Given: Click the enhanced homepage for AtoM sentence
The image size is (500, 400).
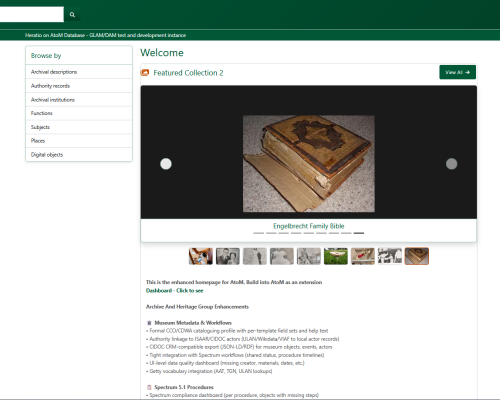Looking at the screenshot, I should (234, 282).
